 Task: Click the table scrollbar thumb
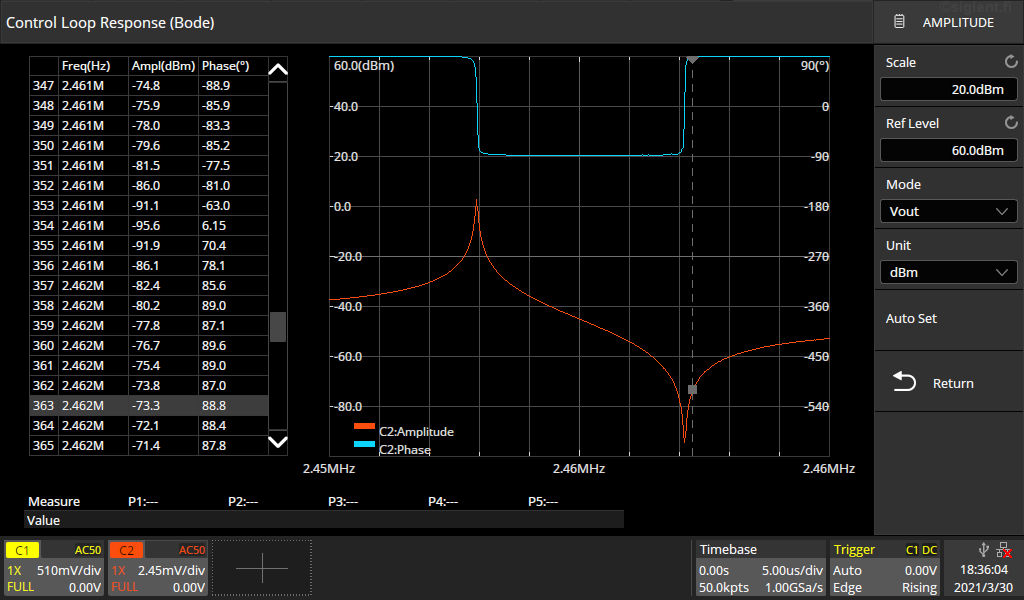point(278,326)
